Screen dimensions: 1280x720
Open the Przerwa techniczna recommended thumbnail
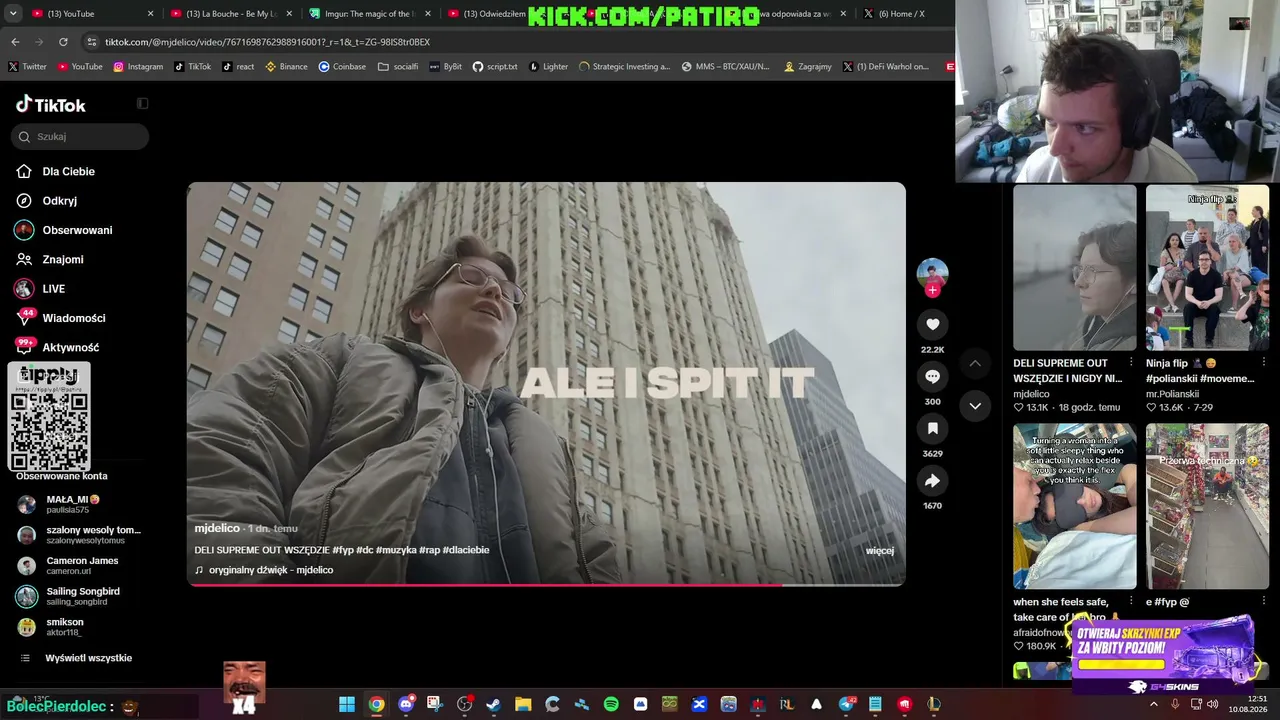pyautogui.click(x=1207, y=506)
